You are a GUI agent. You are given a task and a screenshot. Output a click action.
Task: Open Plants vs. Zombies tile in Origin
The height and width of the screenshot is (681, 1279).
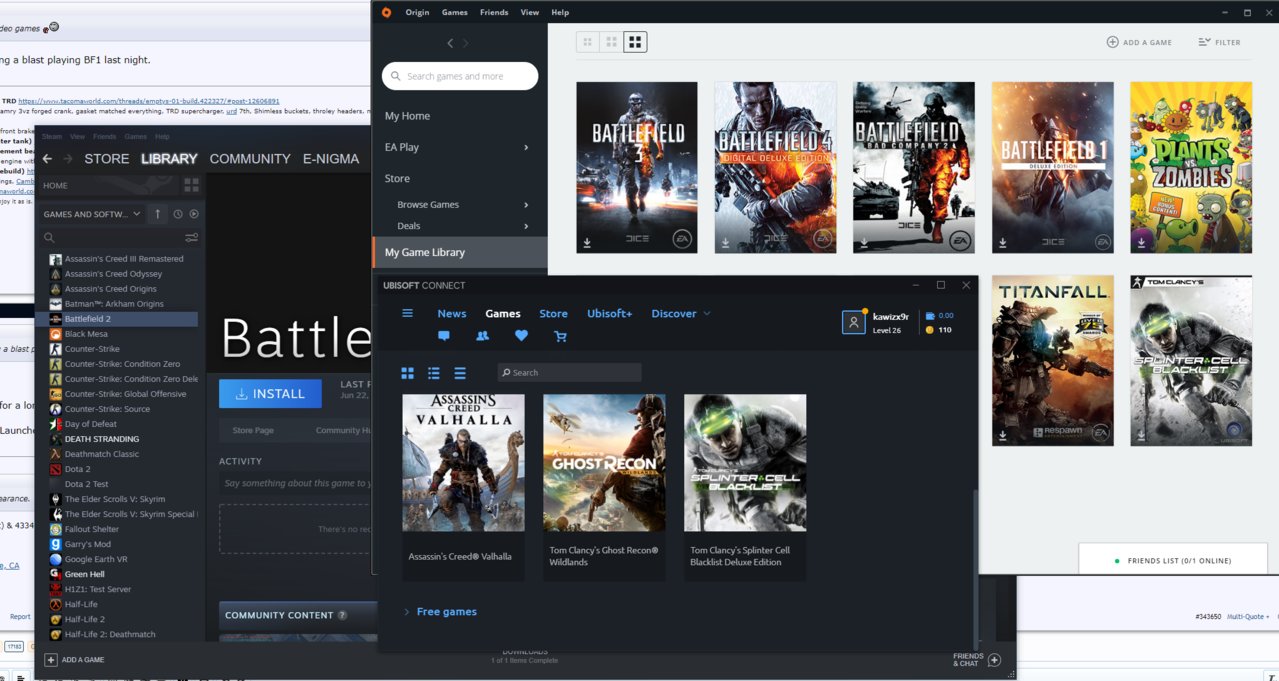coord(1191,168)
